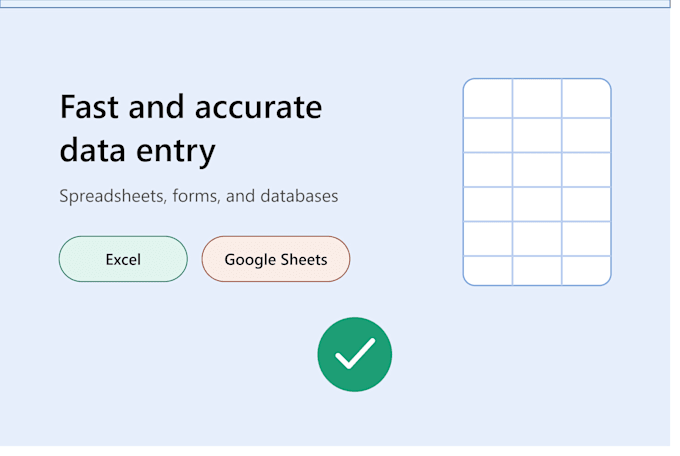Screen dimensions: 680x456
Task: Click the fourth-row middle grid cell
Action: (x=537, y=204)
